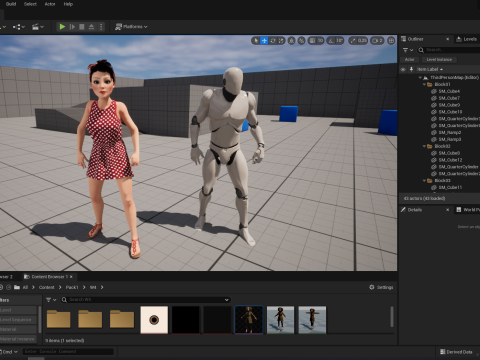Click the Content Browser search assets field
Image resolution: width=480 pixels, height=360 pixels.
(x=146, y=300)
